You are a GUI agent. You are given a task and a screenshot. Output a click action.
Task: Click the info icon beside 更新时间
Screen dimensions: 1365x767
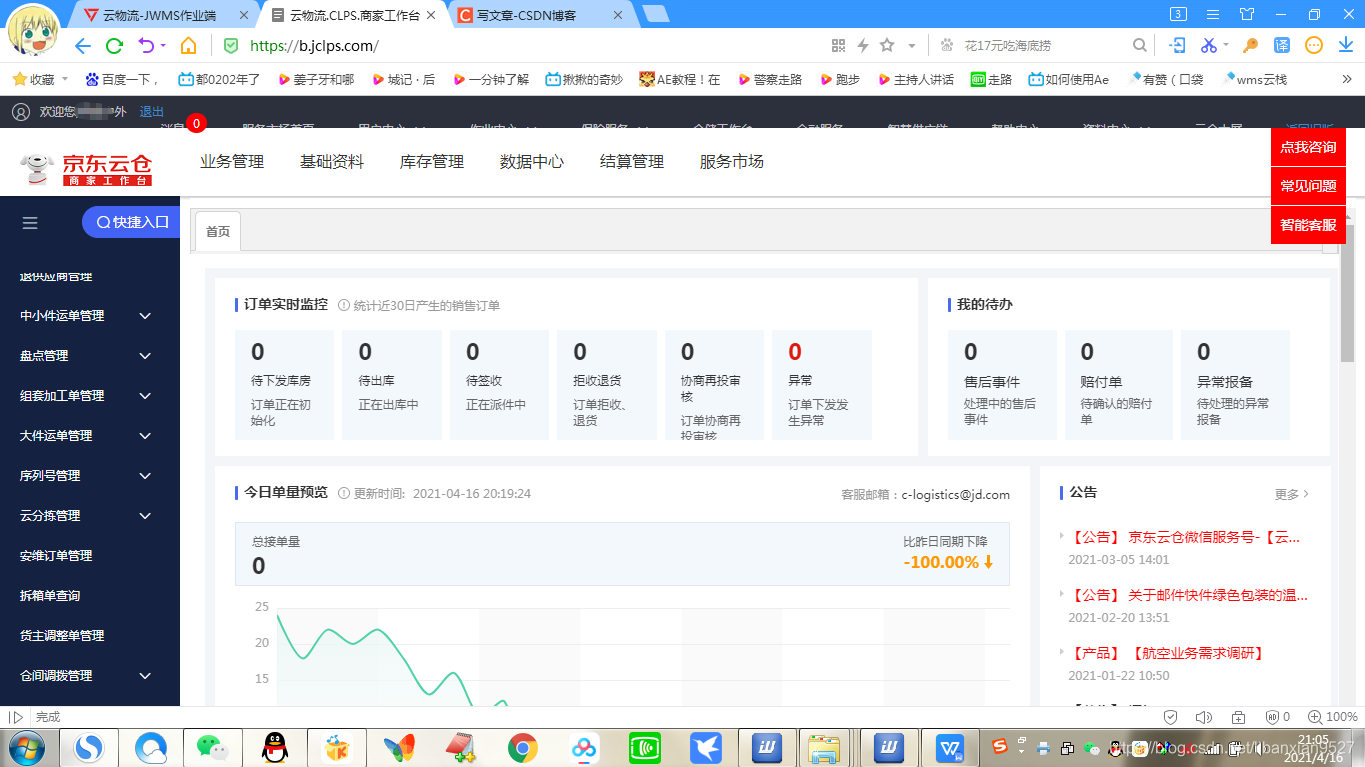pyautogui.click(x=343, y=493)
